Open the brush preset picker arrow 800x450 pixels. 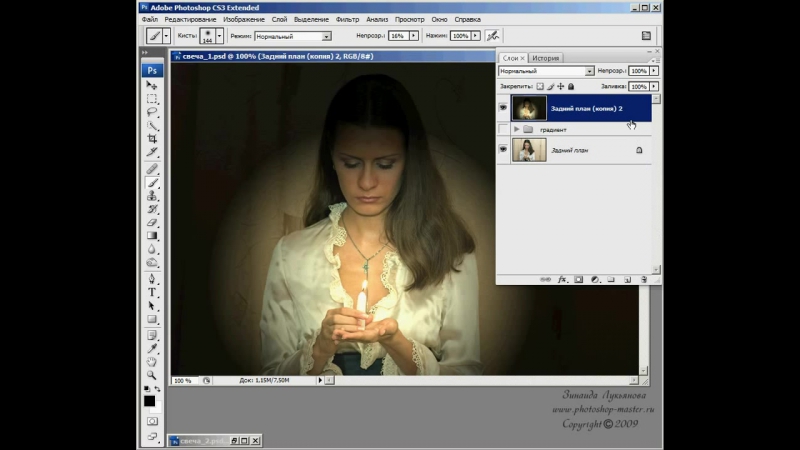click(x=219, y=36)
